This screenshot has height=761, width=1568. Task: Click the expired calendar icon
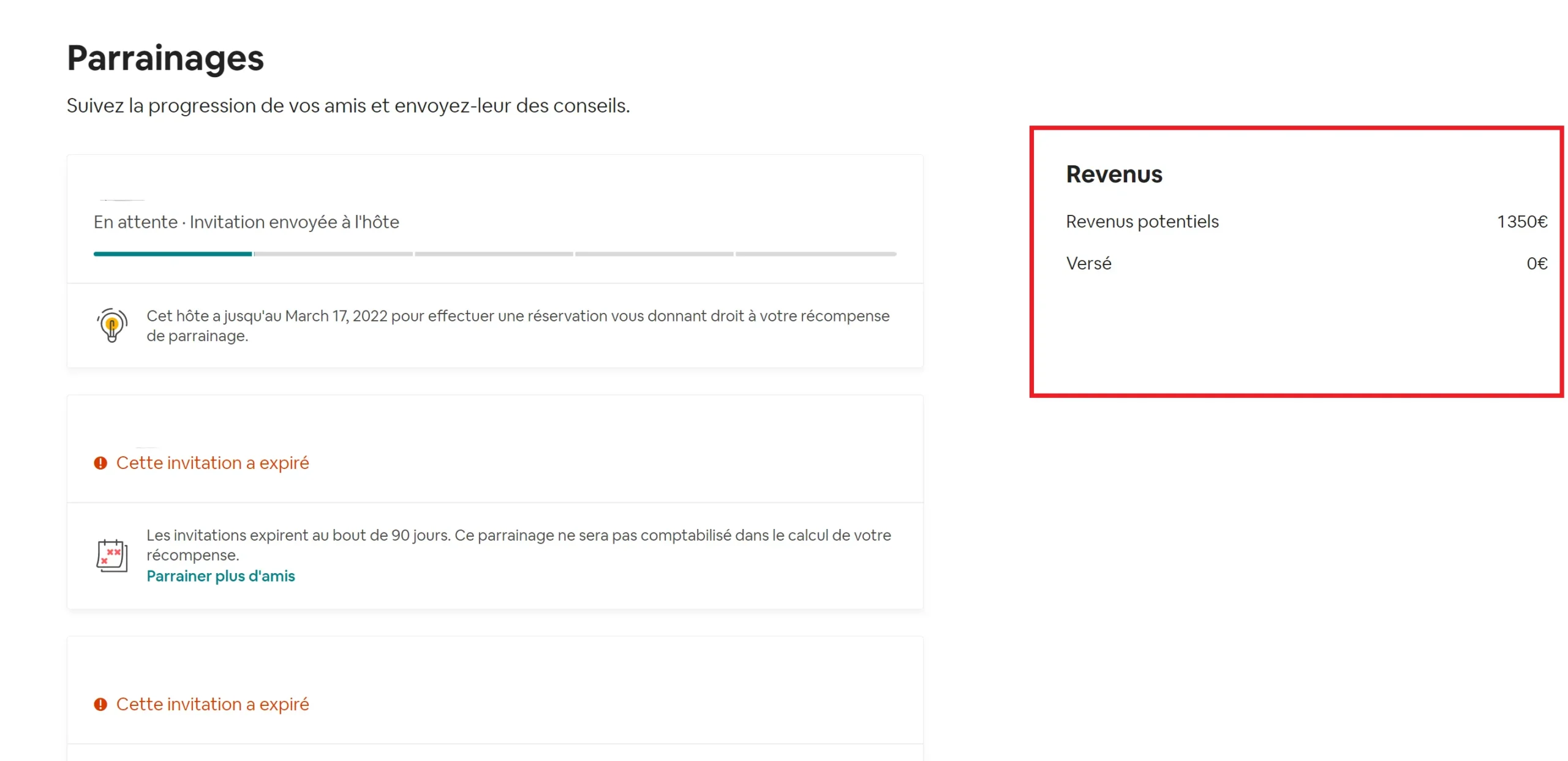(111, 555)
